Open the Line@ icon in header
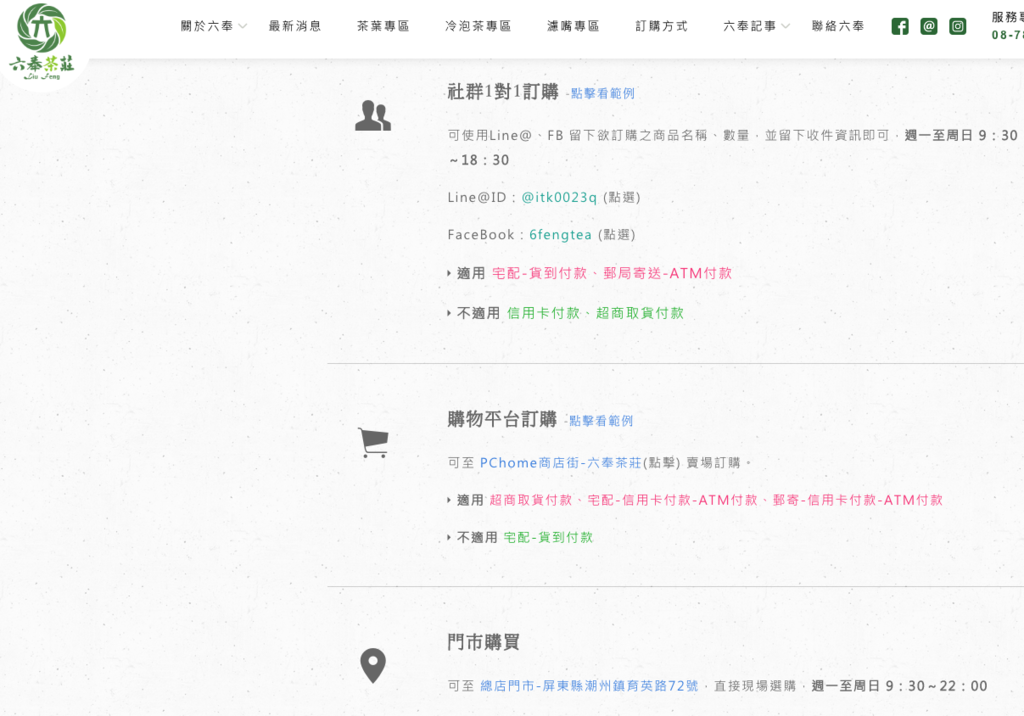The image size is (1024, 716). coord(929,26)
